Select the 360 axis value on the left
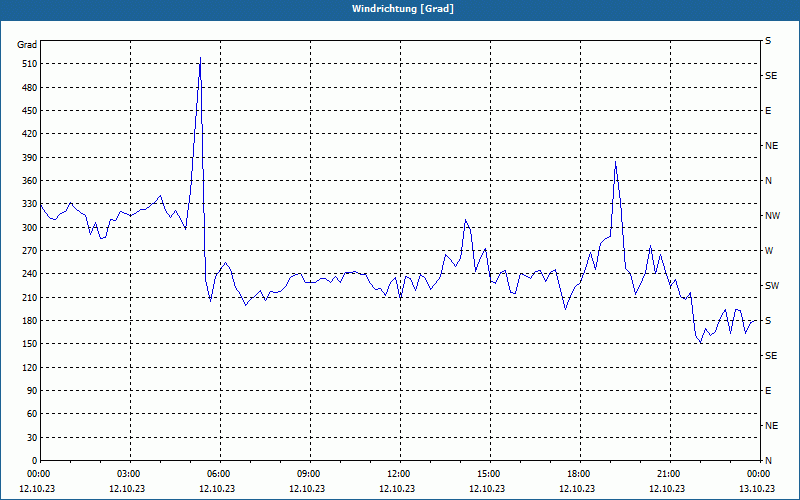This screenshot has width=800, height=500. coord(29,181)
